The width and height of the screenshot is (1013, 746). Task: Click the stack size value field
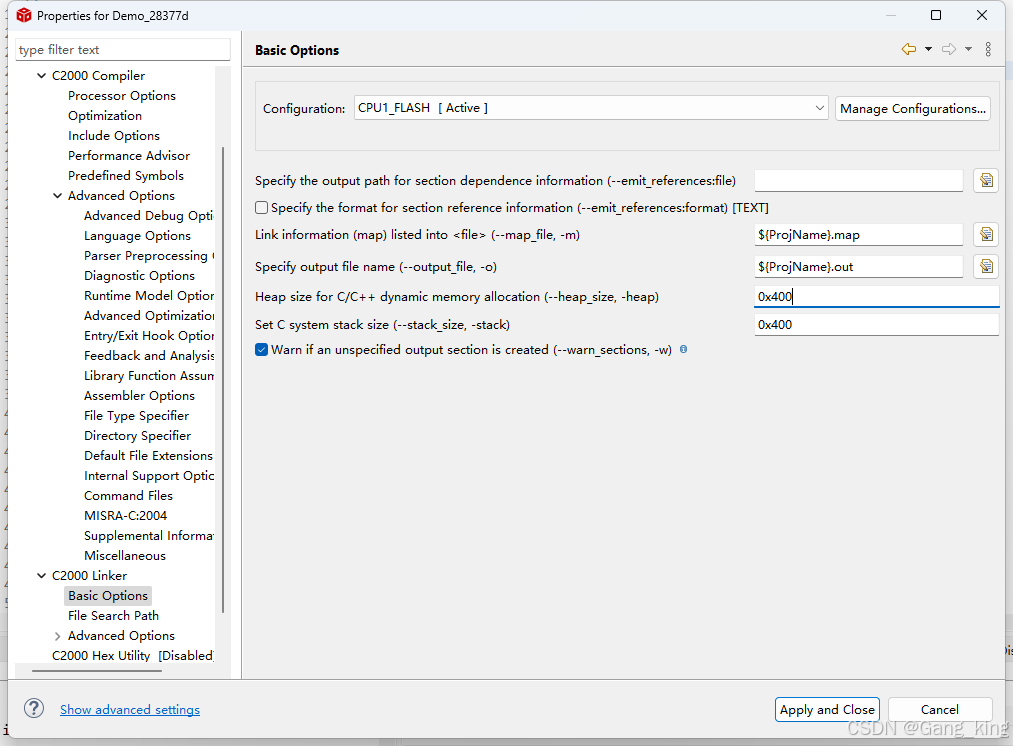point(877,324)
